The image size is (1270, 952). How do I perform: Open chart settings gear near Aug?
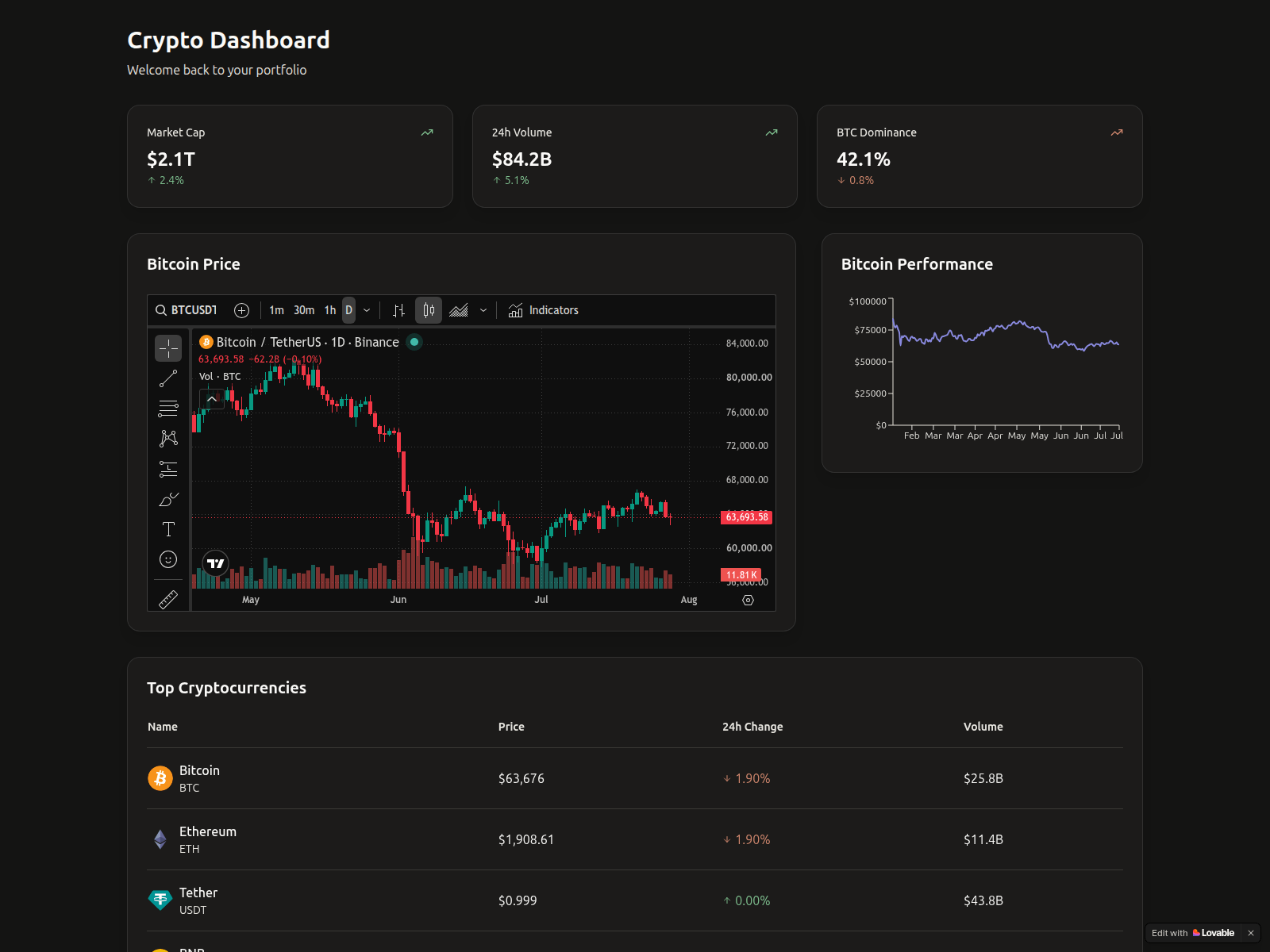tap(748, 600)
